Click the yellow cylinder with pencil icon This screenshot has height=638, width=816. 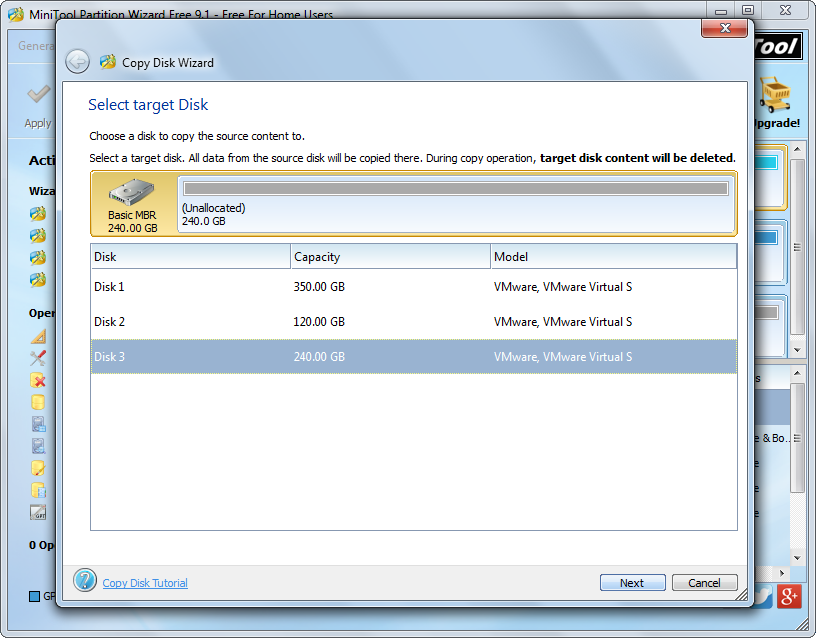pyautogui.click(x=38, y=468)
